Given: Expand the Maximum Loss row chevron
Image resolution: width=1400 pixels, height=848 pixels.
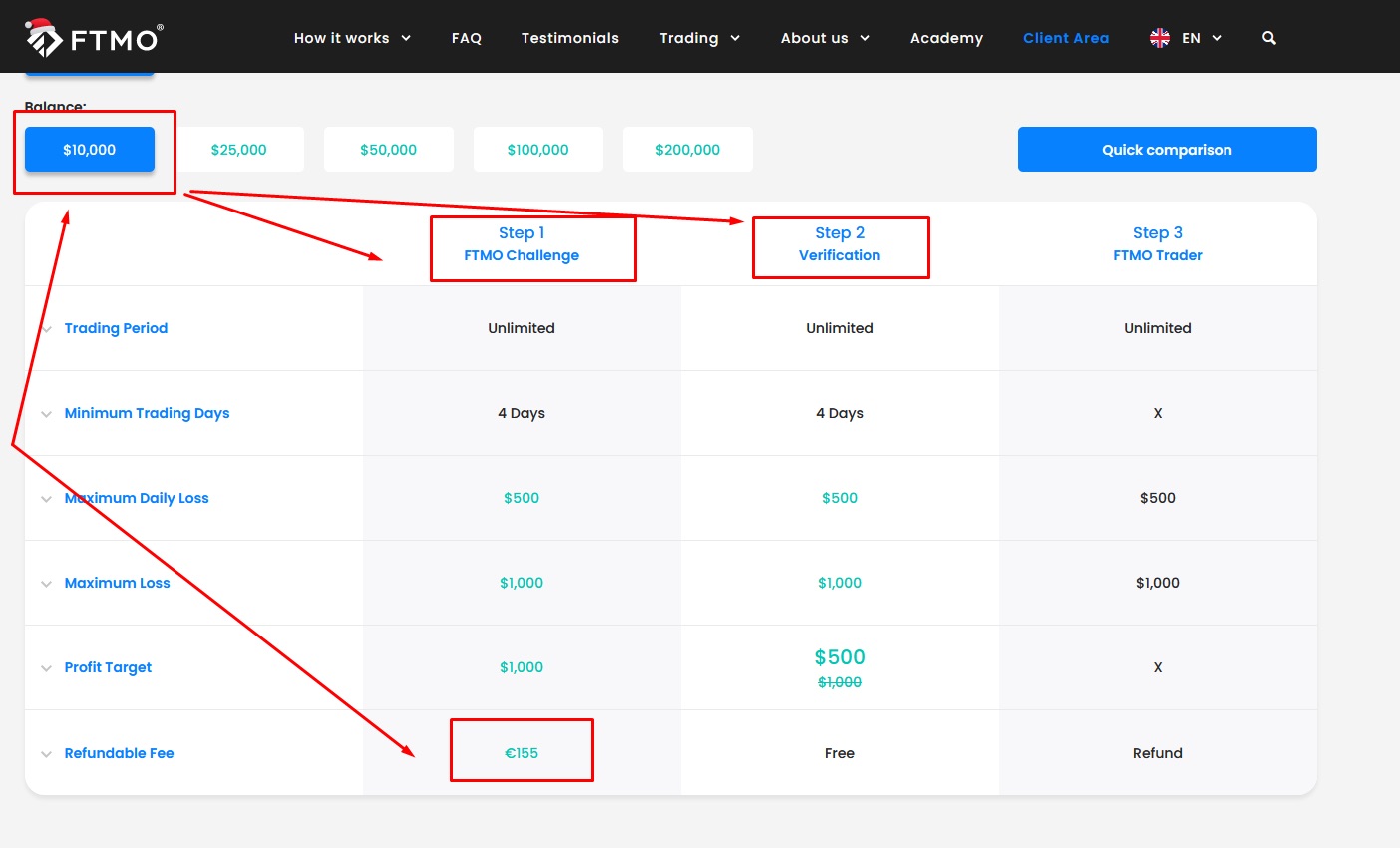Looking at the screenshot, I should (x=47, y=584).
